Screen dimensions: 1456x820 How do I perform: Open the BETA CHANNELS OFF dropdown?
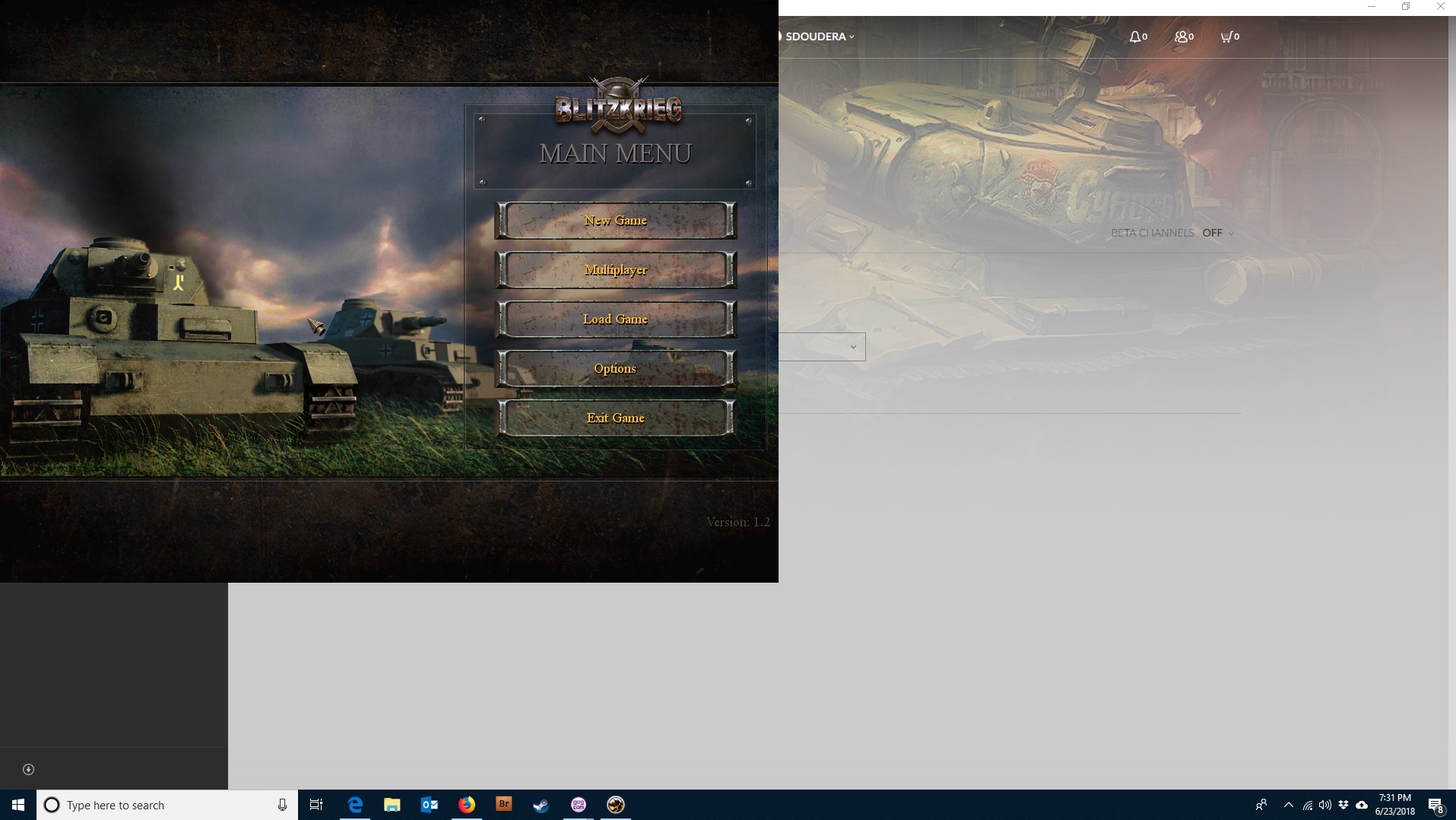tap(1217, 233)
